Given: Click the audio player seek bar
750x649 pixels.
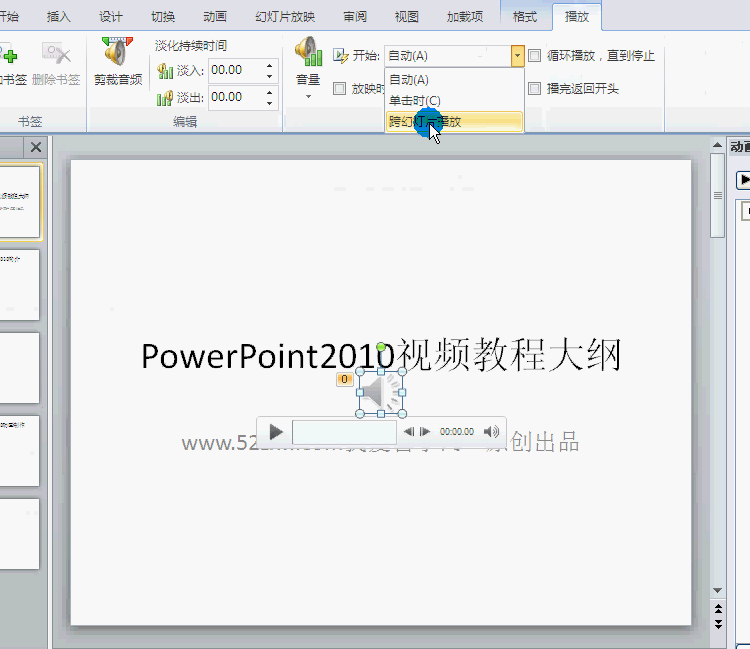Looking at the screenshot, I should [344, 432].
